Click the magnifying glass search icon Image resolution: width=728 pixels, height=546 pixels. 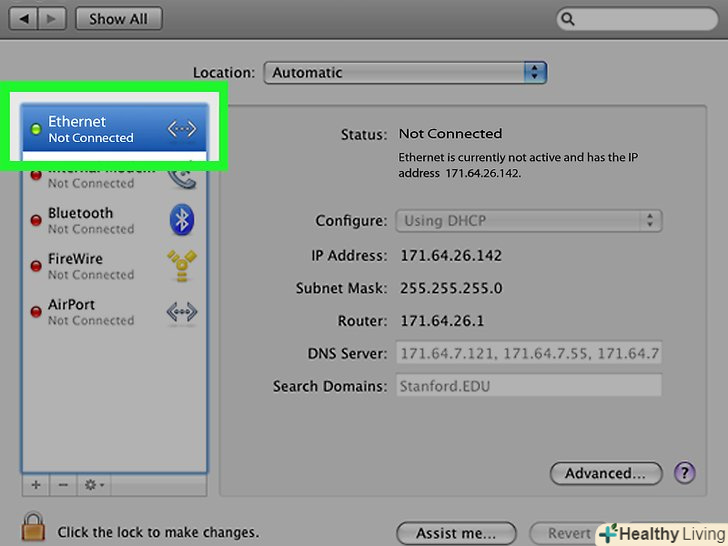pyautogui.click(x=567, y=19)
